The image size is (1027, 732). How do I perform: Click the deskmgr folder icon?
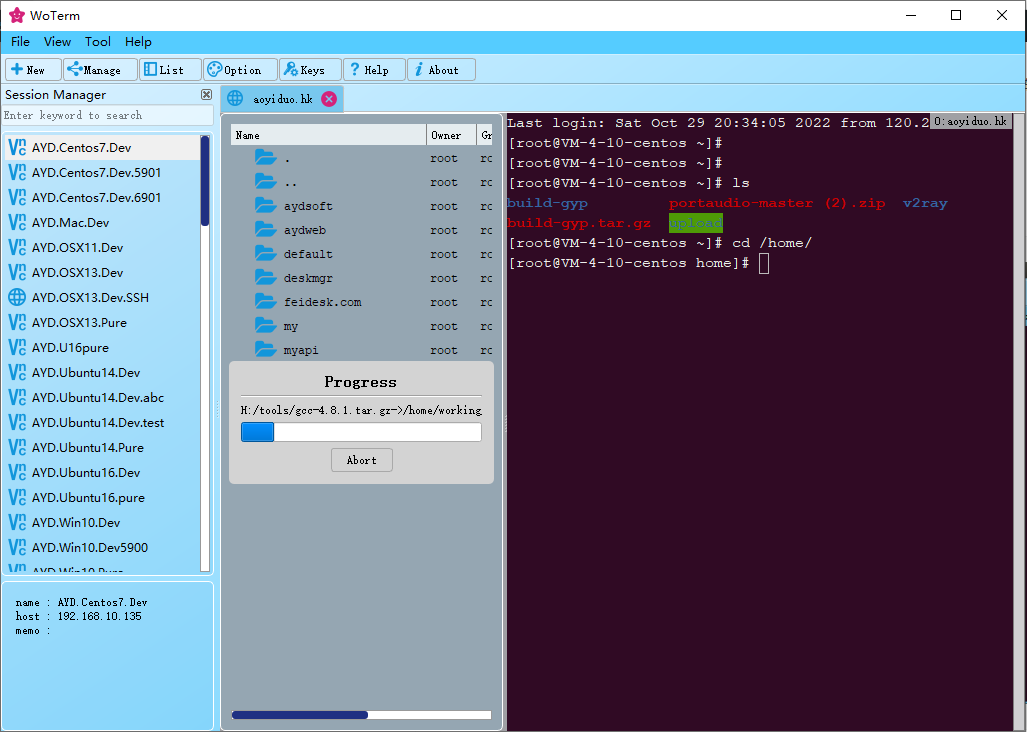tap(265, 278)
